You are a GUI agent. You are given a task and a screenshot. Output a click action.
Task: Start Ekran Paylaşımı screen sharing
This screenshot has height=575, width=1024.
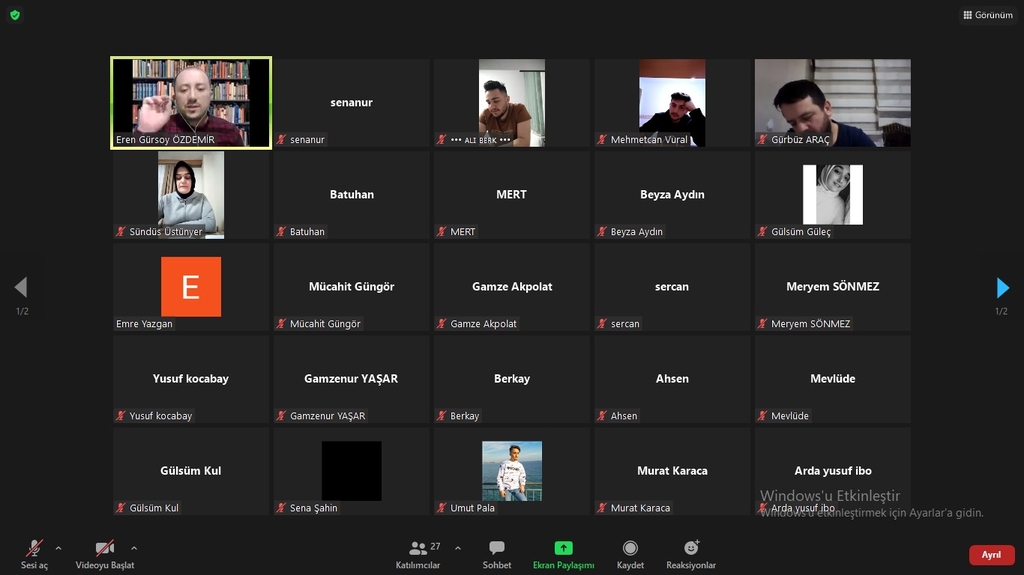click(563, 553)
